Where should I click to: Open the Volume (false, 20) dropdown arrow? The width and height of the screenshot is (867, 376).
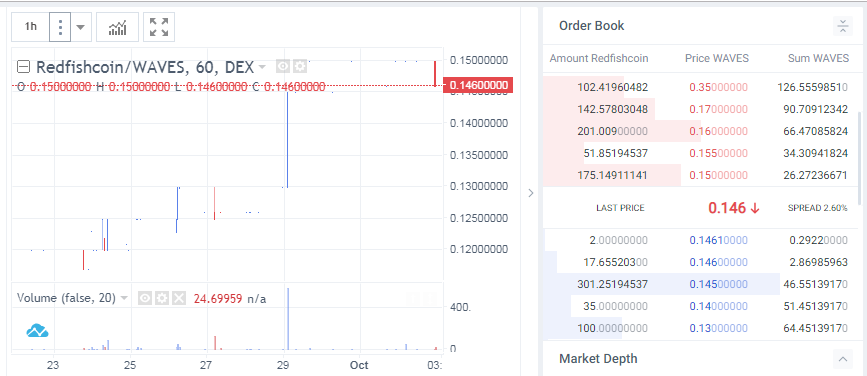(x=124, y=299)
